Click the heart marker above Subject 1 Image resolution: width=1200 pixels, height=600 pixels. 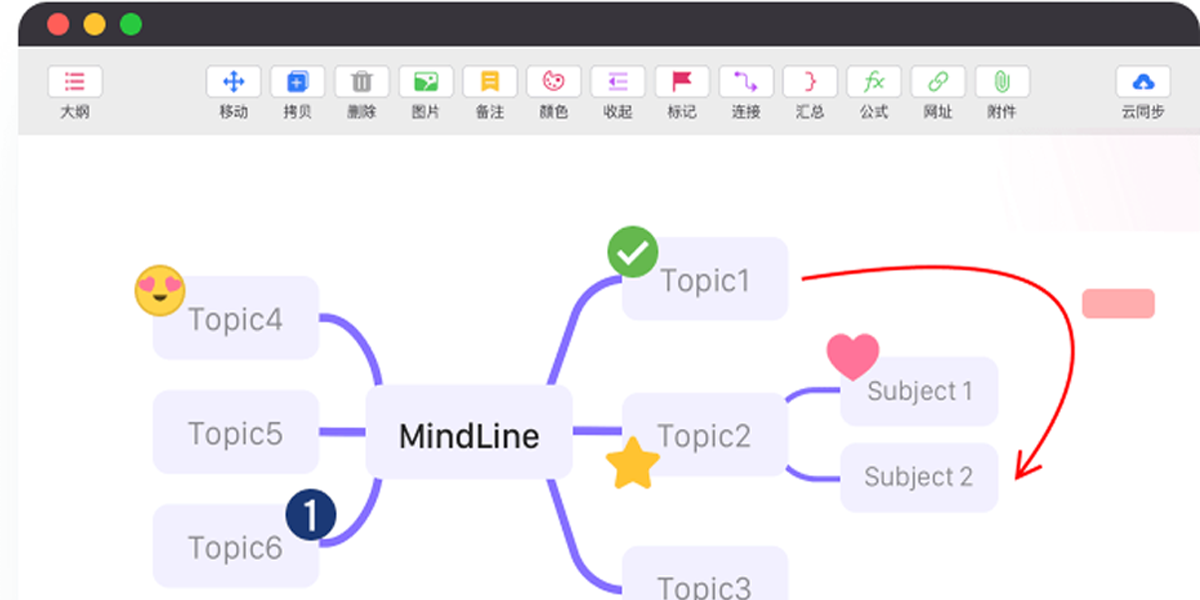pyautogui.click(x=855, y=355)
